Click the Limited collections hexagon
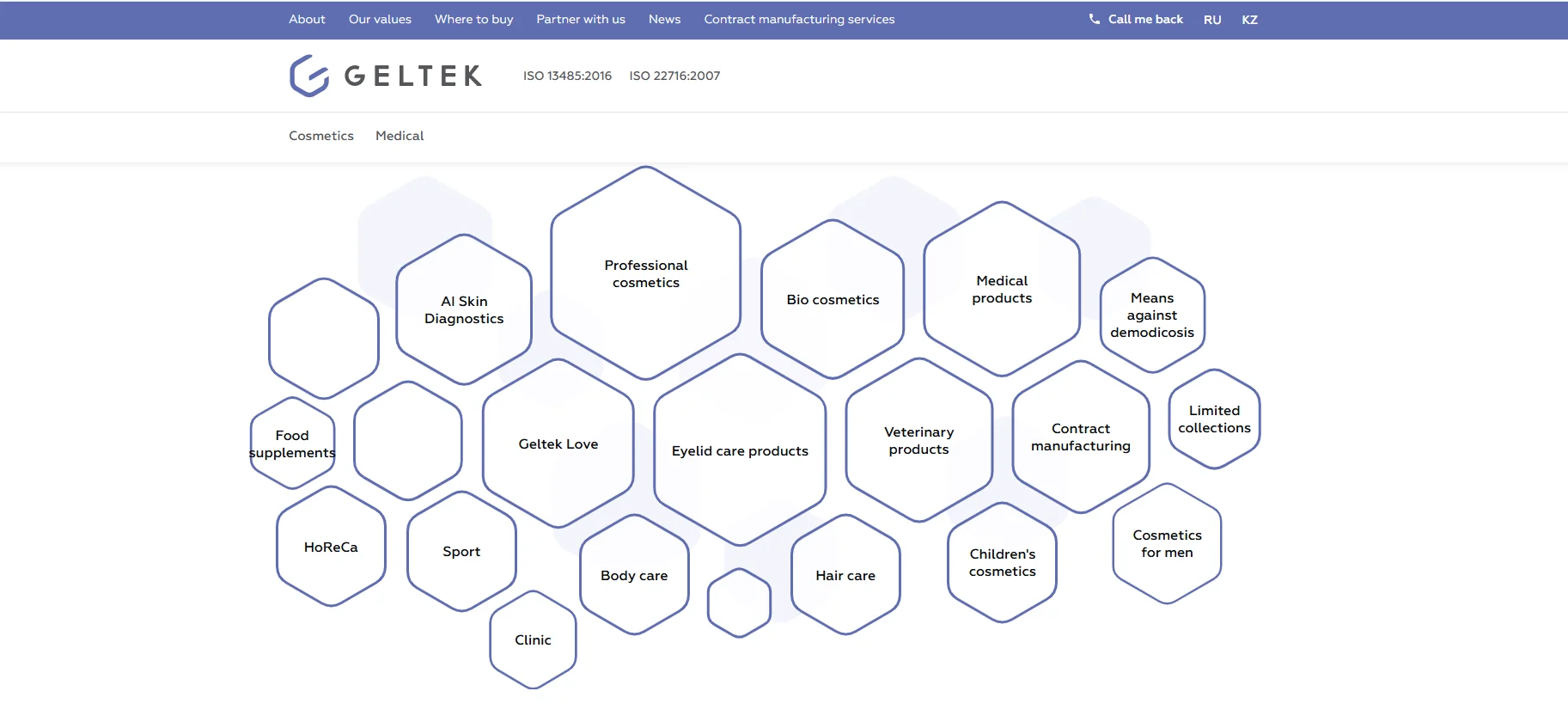1568x728 pixels. click(x=1214, y=419)
